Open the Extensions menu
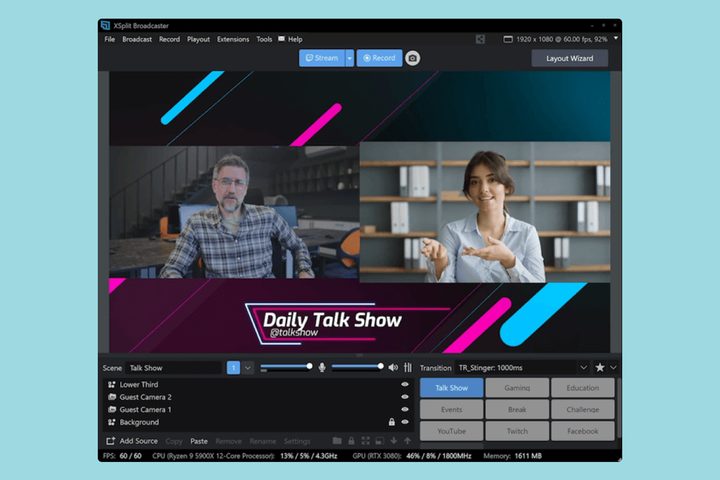720x480 pixels. (233, 39)
